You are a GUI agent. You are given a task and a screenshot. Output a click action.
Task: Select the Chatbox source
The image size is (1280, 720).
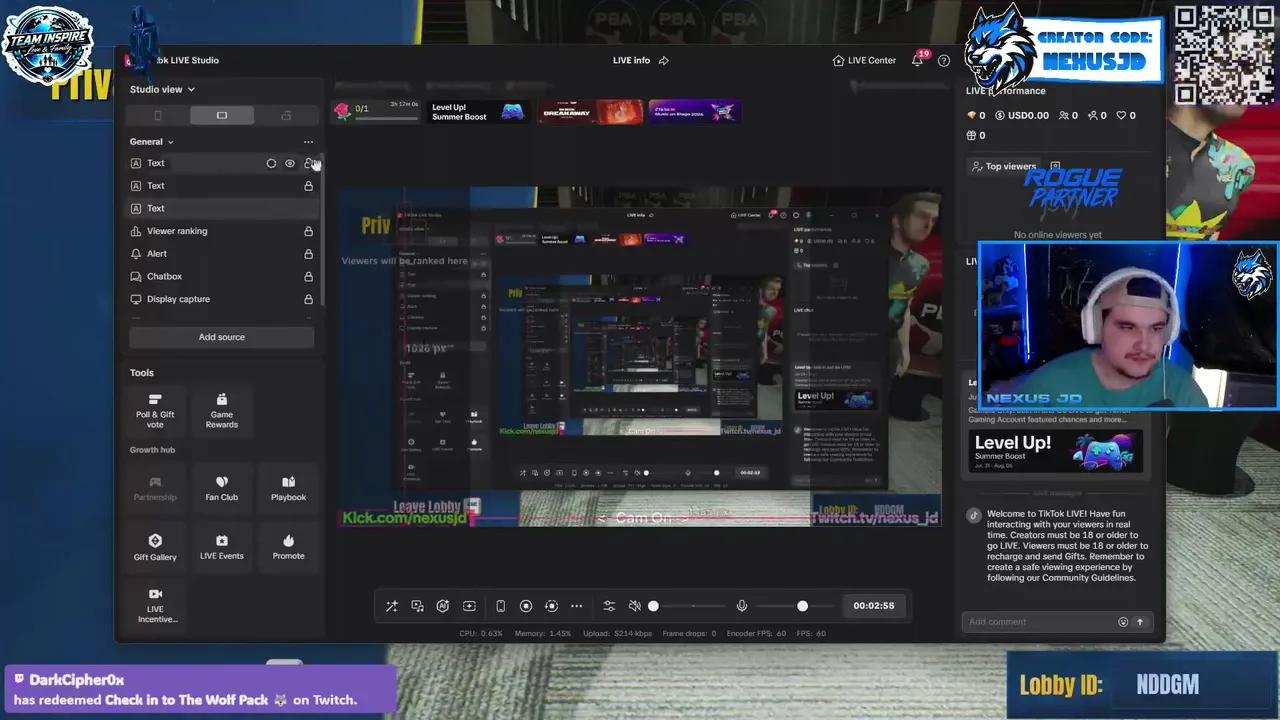pos(222,277)
